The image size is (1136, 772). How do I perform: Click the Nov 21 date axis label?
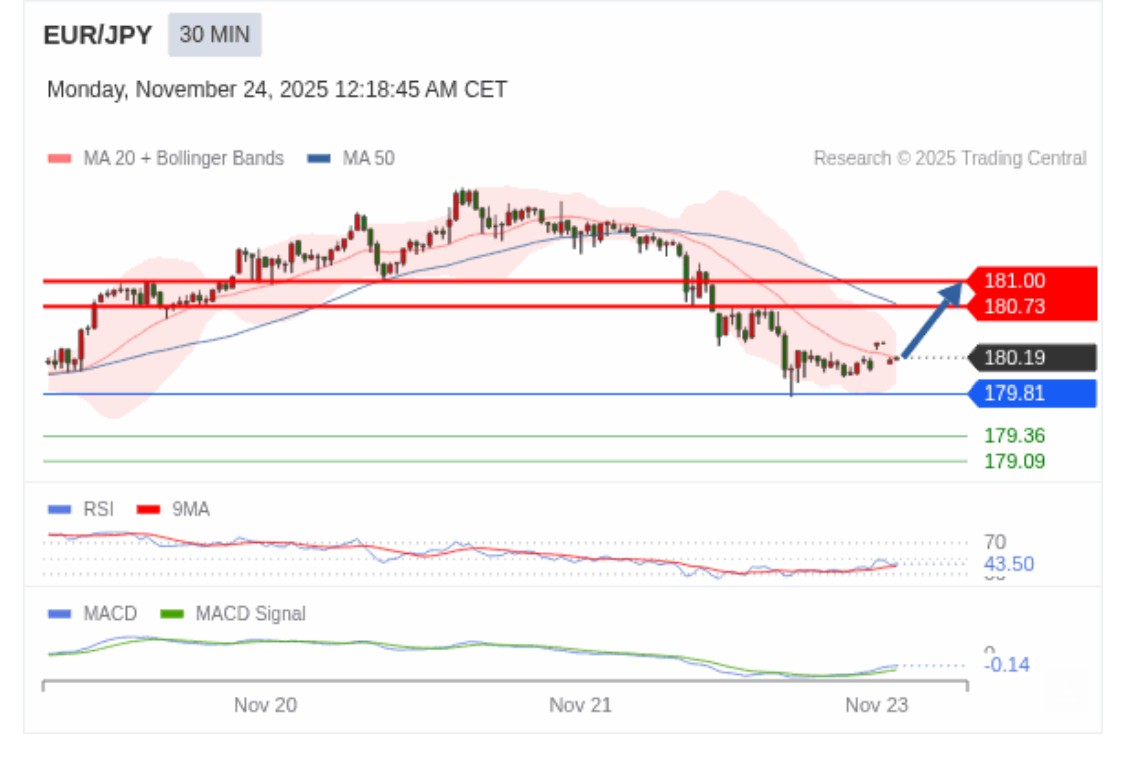pos(580,706)
